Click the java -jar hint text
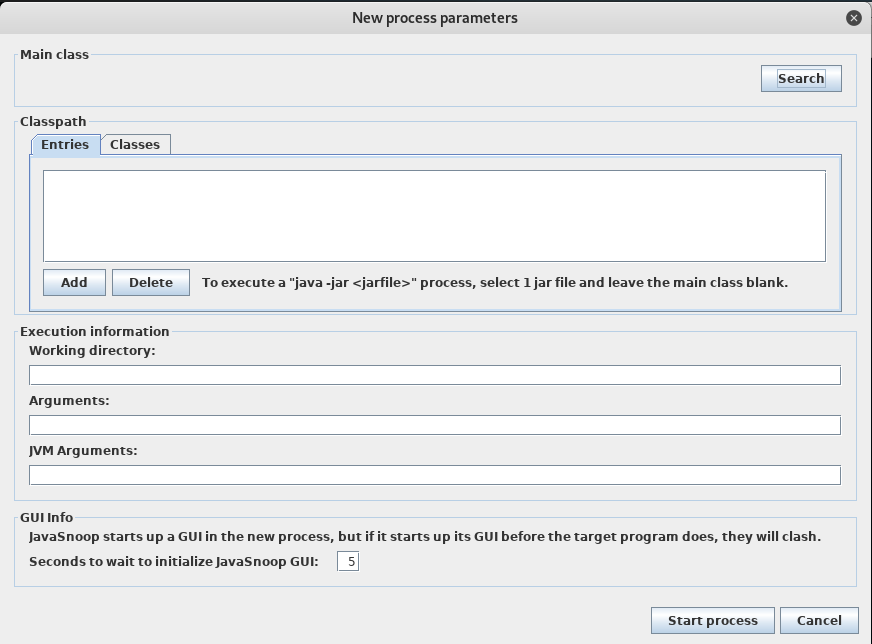The height and width of the screenshot is (644, 872). pyautogui.click(x=495, y=283)
